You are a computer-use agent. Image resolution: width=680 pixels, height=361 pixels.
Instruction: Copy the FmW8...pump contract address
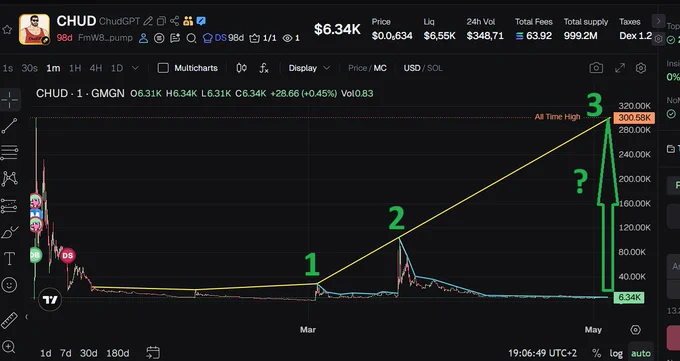pos(105,38)
